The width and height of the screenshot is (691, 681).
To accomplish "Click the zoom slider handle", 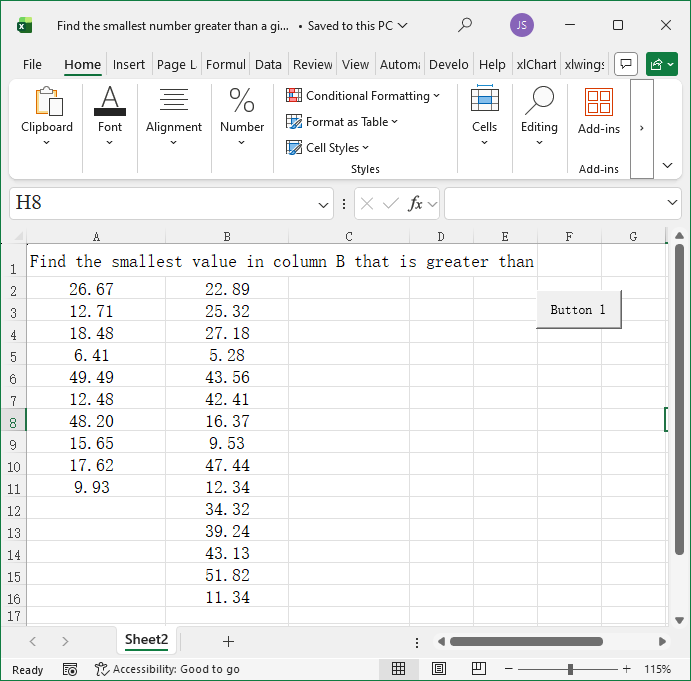I will click(570, 669).
